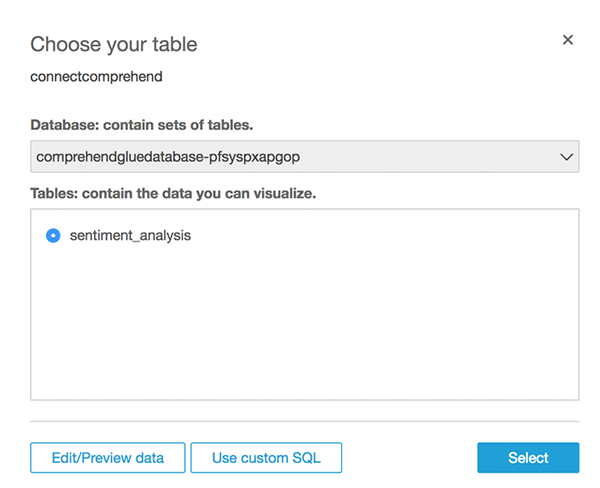Click blank space right of sentiment_analysis row
The height and width of the screenshot is (488, 600).
[400, 236]
